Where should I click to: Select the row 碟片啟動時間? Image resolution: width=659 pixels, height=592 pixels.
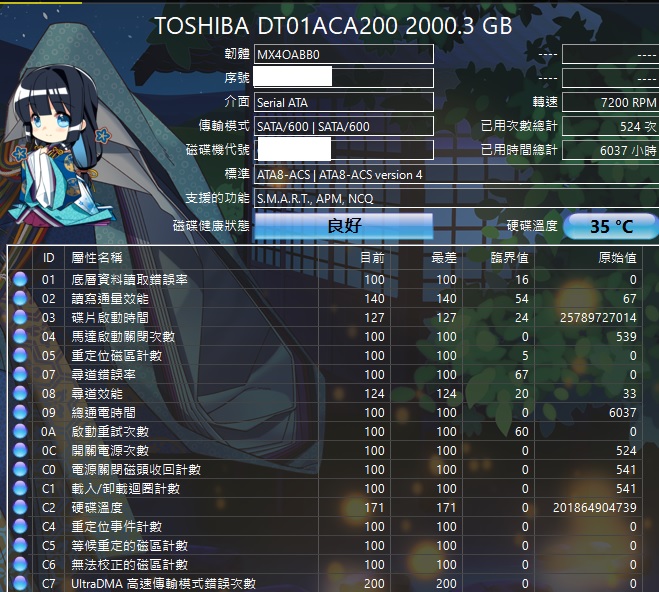[x=325, y=317]
